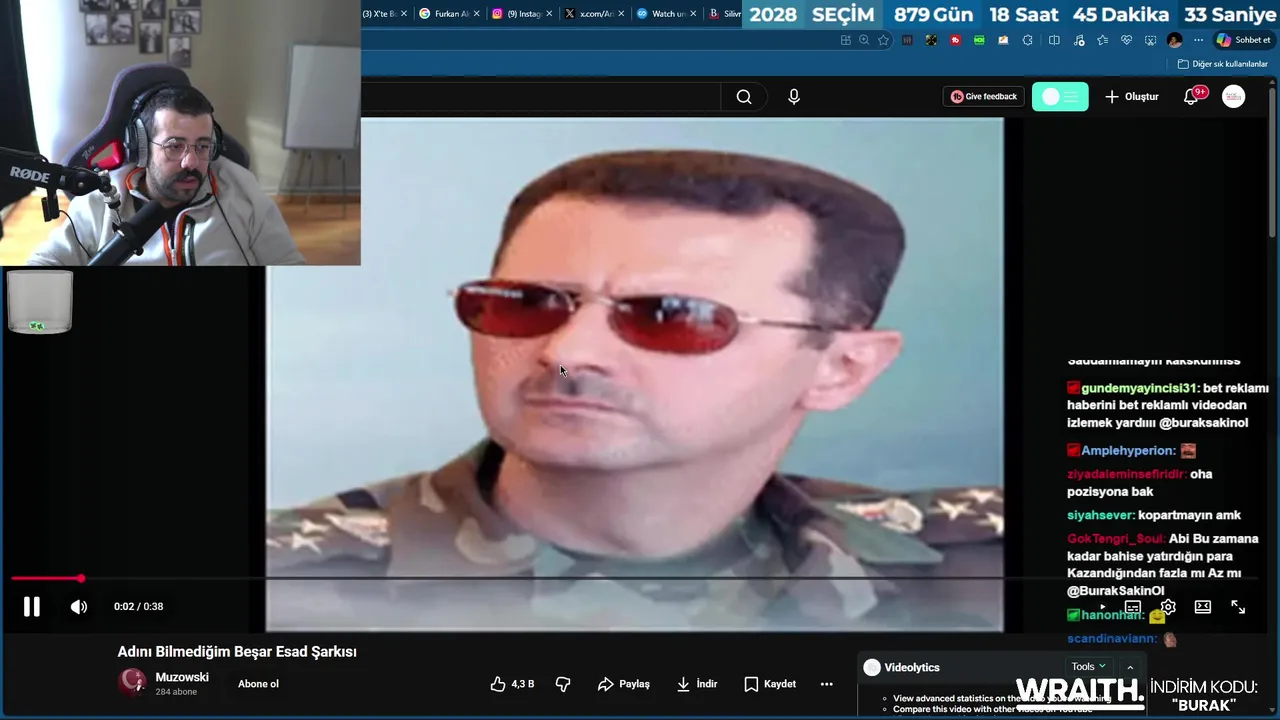Click the 0:02 / 0:38 time display
This screenshot has height=720, width=1280.
point(138,606)
